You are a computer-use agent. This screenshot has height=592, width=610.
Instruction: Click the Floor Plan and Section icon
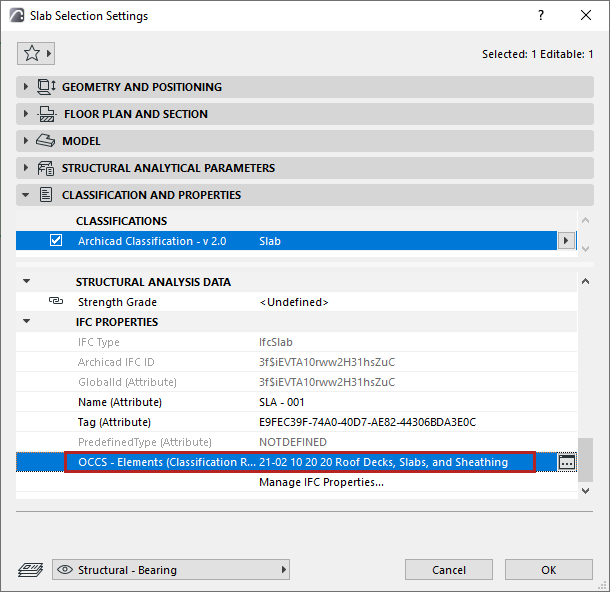click(x=47, y=114)
